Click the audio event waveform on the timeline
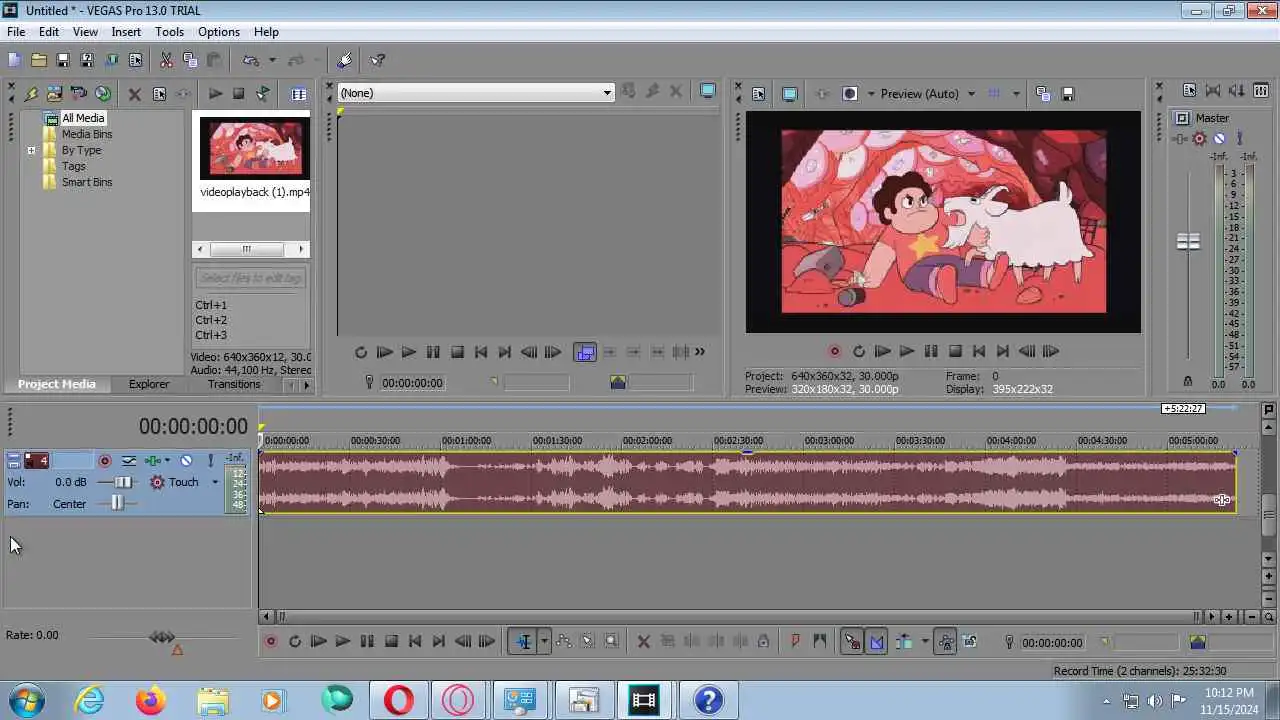The height and width of the screenshot is (720, 1280). point(747,482)
